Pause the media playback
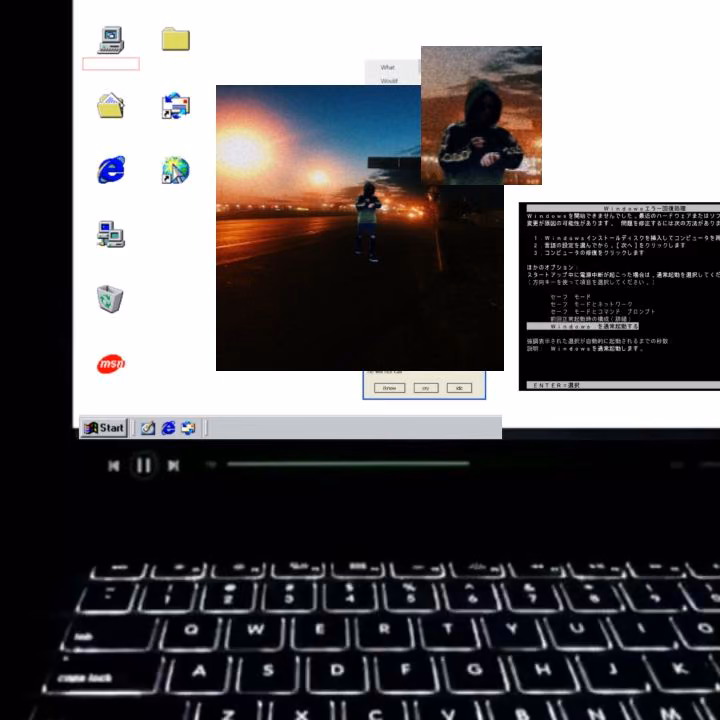 144,466
